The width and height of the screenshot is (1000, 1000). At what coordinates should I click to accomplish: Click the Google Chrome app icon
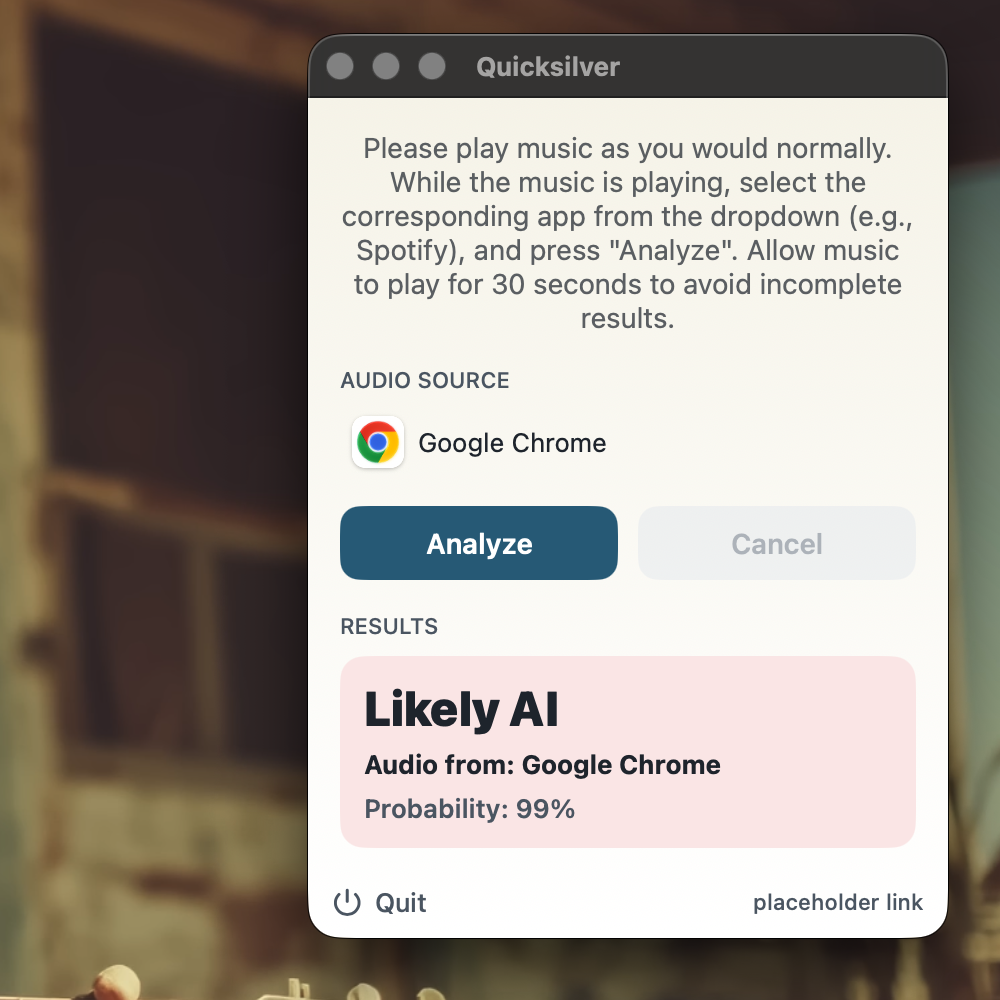tap(378, 442)
